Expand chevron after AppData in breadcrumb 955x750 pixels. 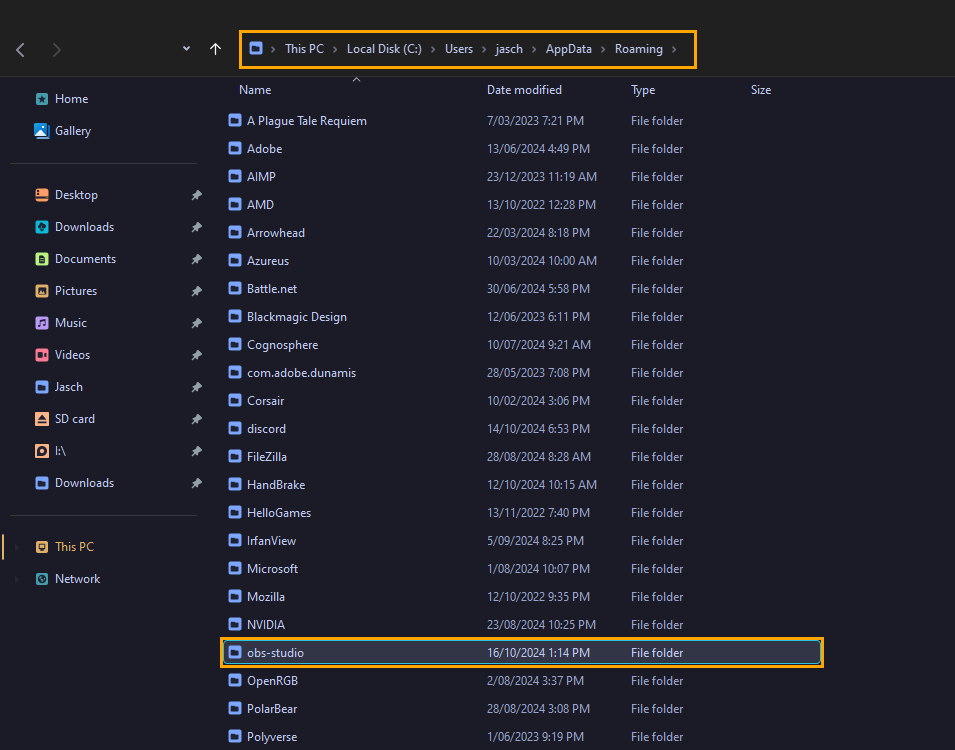[603, 49]
